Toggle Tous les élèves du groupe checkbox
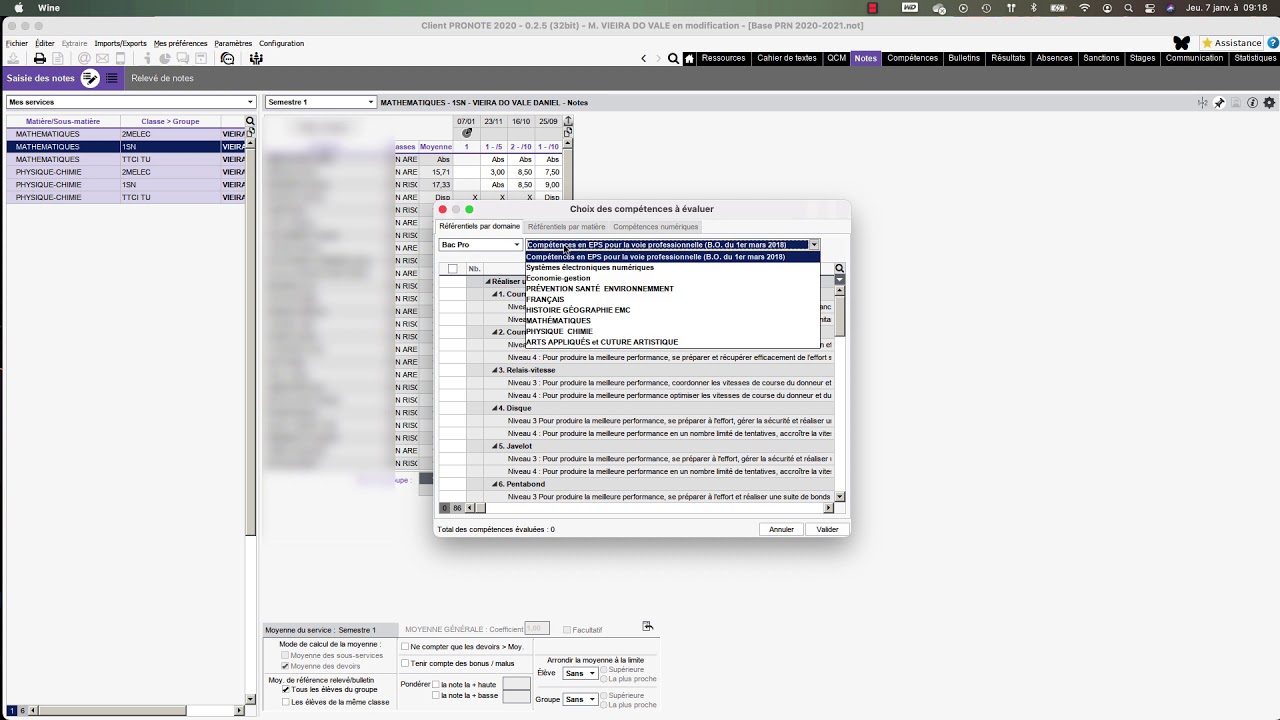The image size is (1280, 720). pyautogui.click(x=286, y=690)
